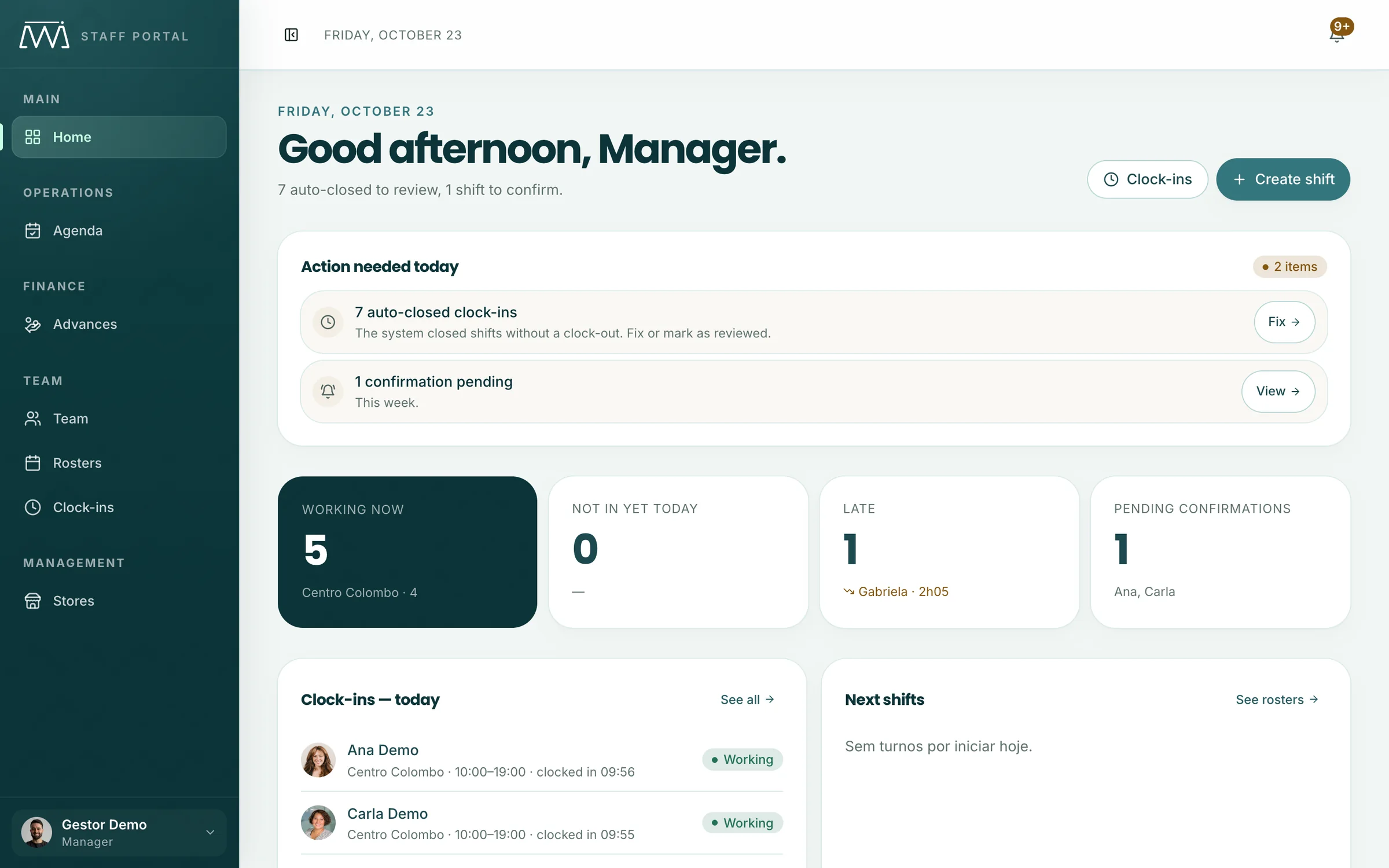This screenshot has width=1389, height=868.
Task: Follow the See all clock-ins link
Action: point(747,700)
